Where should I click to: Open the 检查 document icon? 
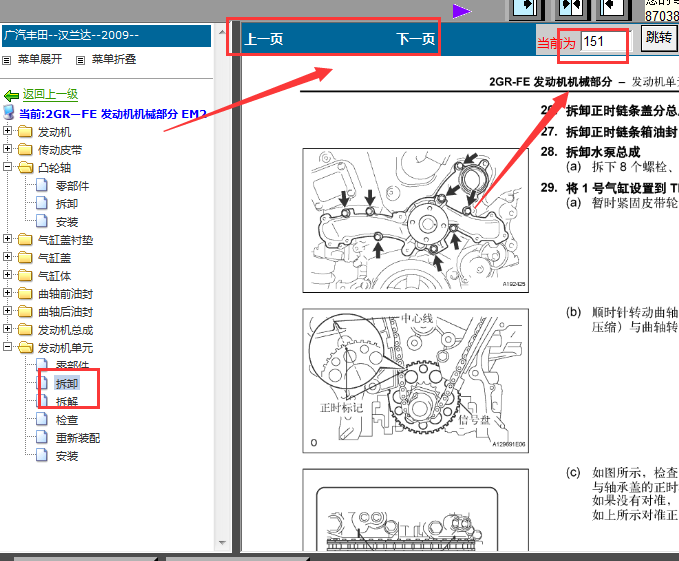coord(42,419)
